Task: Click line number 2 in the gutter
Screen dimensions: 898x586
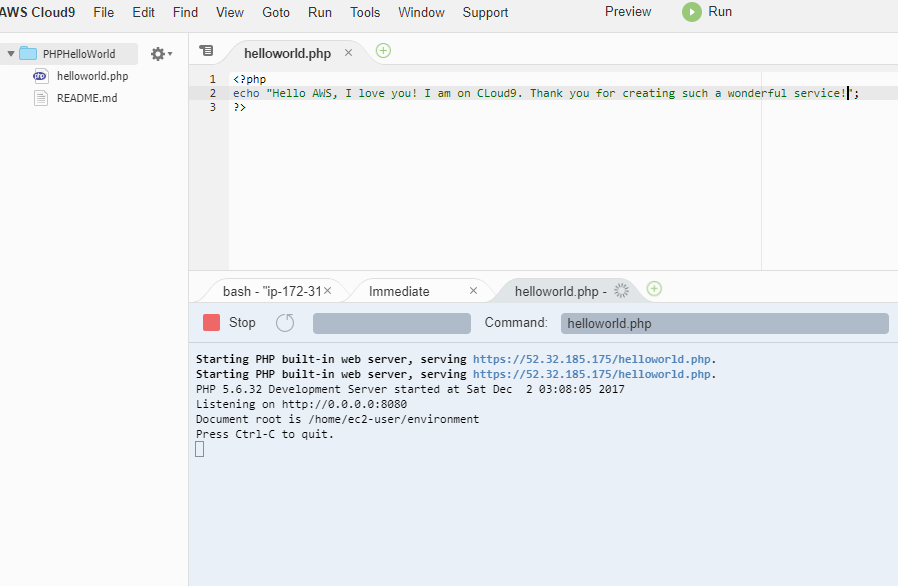Action: 212,93
